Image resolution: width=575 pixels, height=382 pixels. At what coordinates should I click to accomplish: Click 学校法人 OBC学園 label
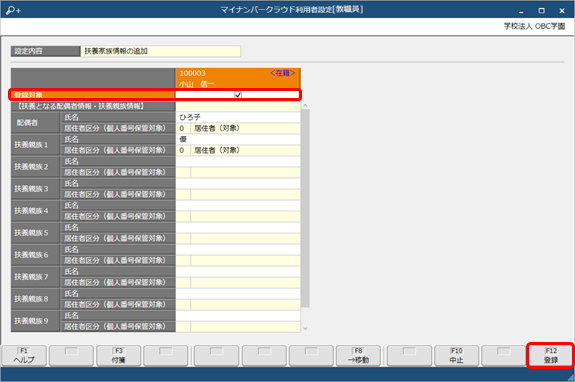coord(534,26)
